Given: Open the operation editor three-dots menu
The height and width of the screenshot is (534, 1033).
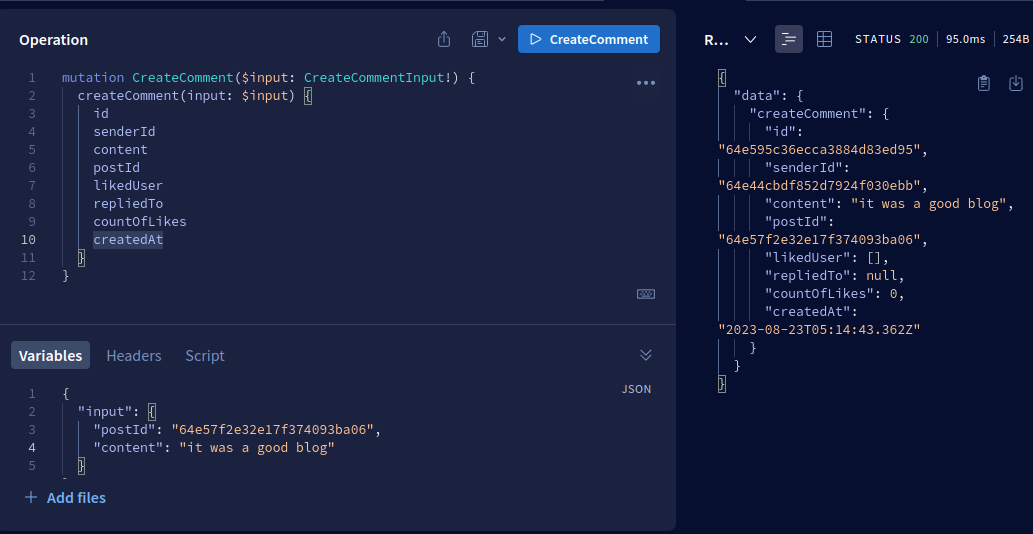Looking at the screenshot, I should (x=646, y=83).
